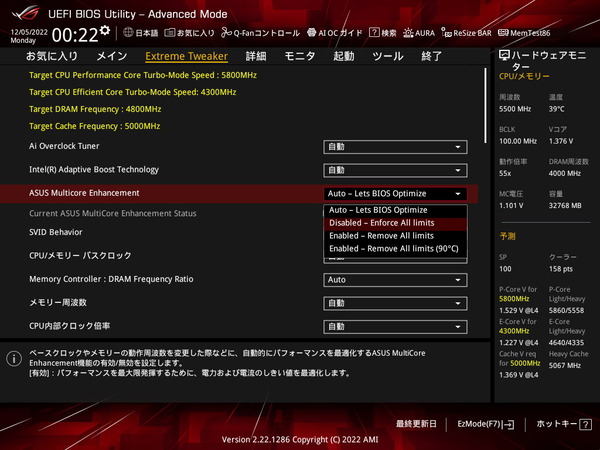Click the globe language icon

point(128,33)
